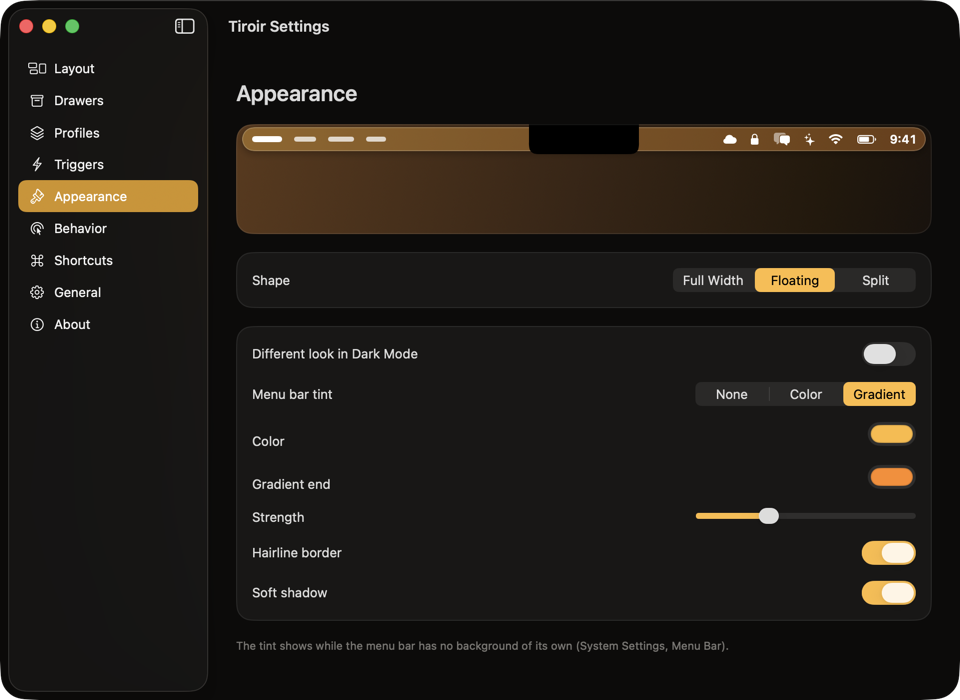Open the Drawers settings section
Image resolution: width=960 pixels, height=700 pixels.
tap(108, 100)
